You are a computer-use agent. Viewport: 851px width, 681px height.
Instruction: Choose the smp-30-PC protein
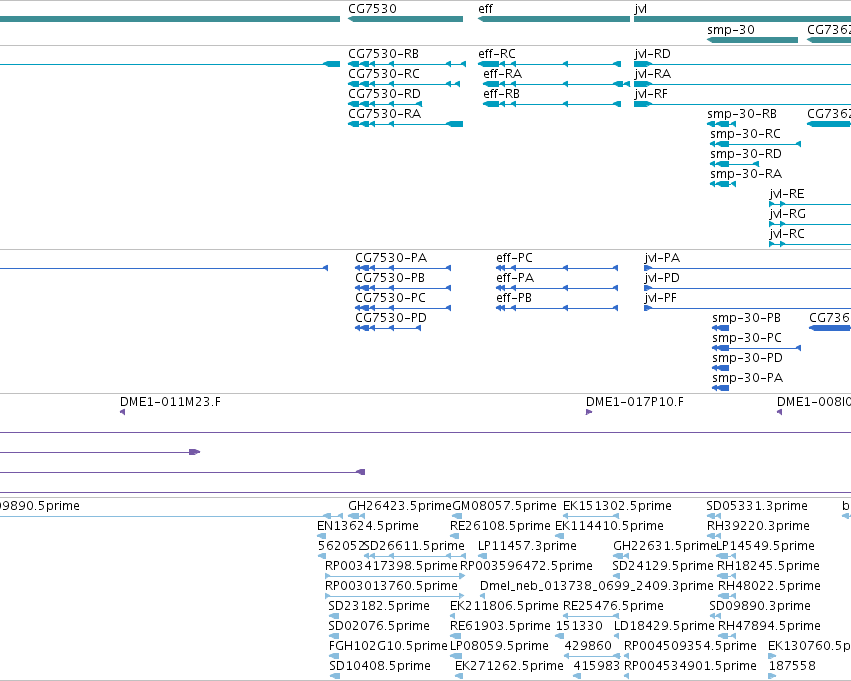click(x=757, y=348)
